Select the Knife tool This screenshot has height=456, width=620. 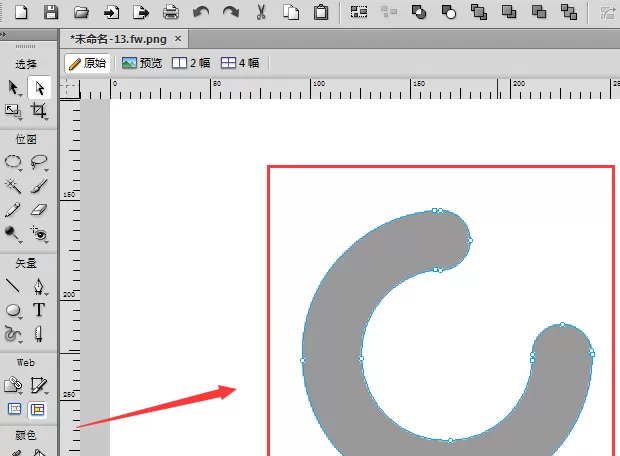38,334
